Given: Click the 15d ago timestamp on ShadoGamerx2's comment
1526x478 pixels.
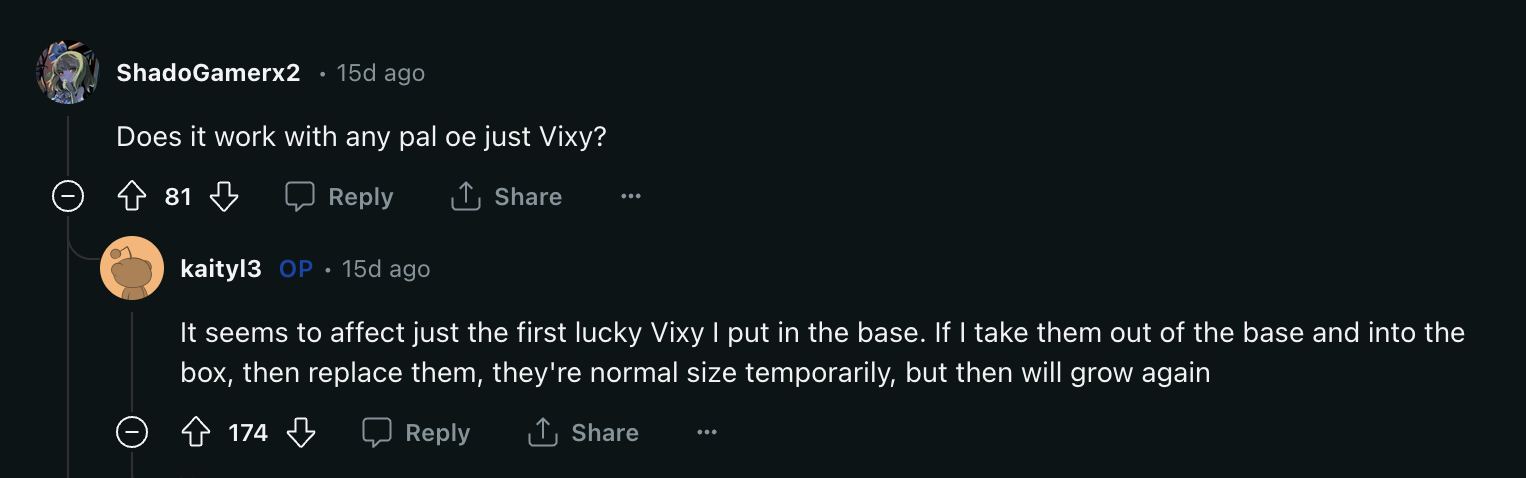Looking at the screenshot, I should coord(380,73).
